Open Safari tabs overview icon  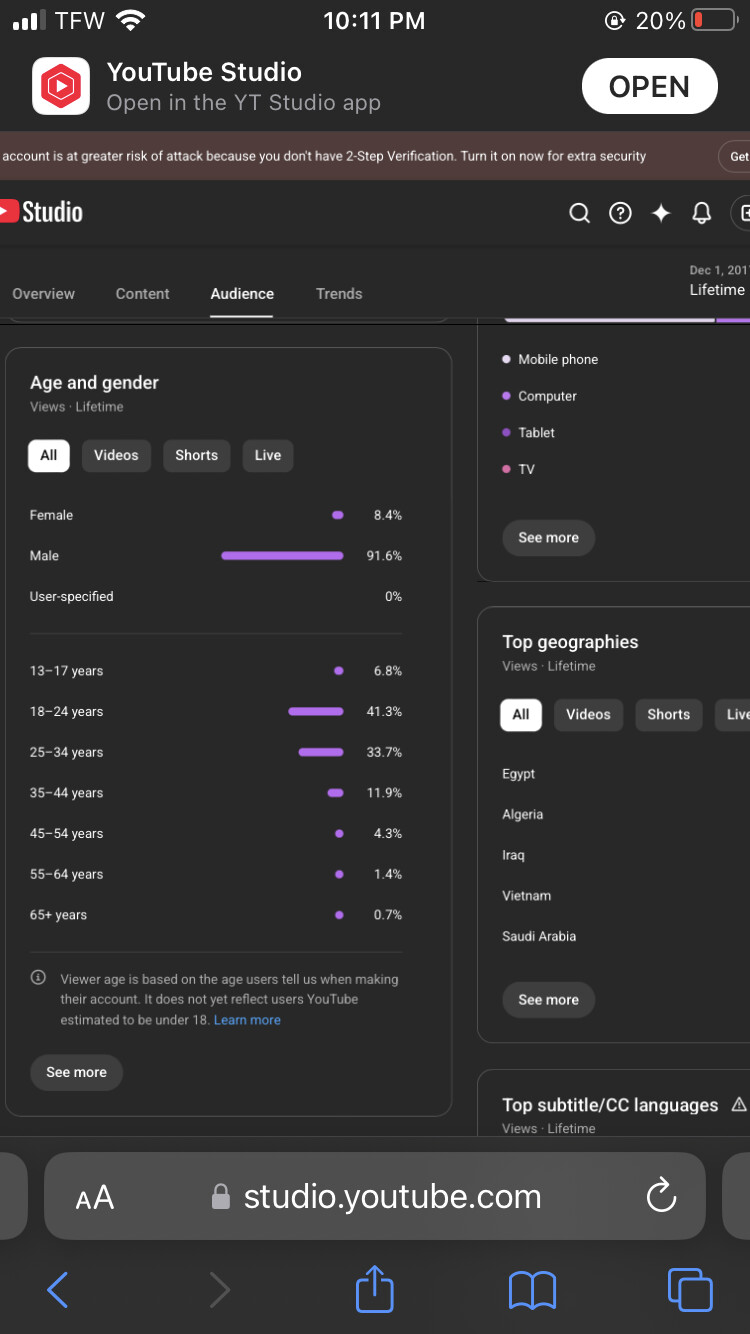click(x=690, y=1290)
